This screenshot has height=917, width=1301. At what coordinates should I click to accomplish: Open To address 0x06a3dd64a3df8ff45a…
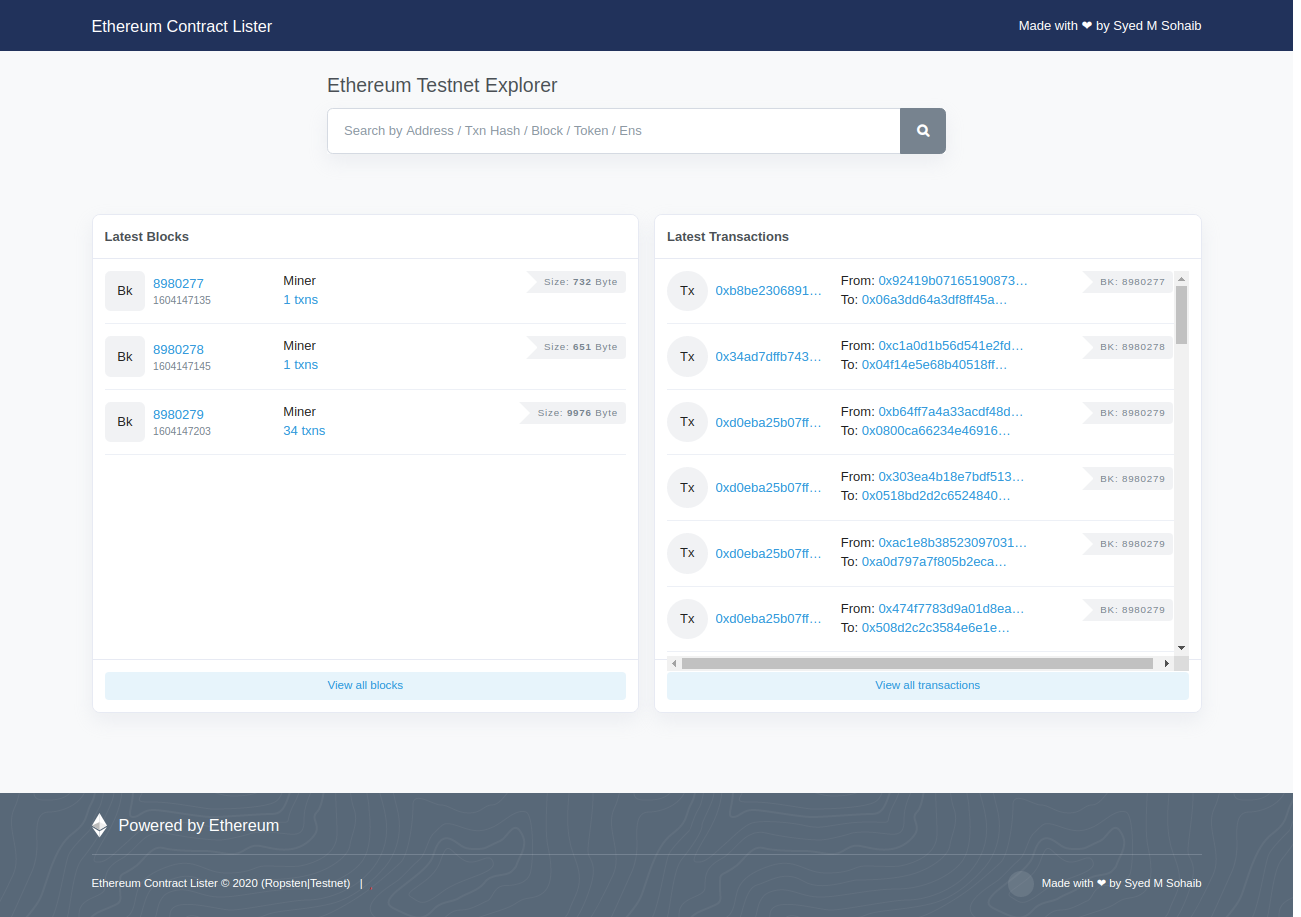(934, 300)
